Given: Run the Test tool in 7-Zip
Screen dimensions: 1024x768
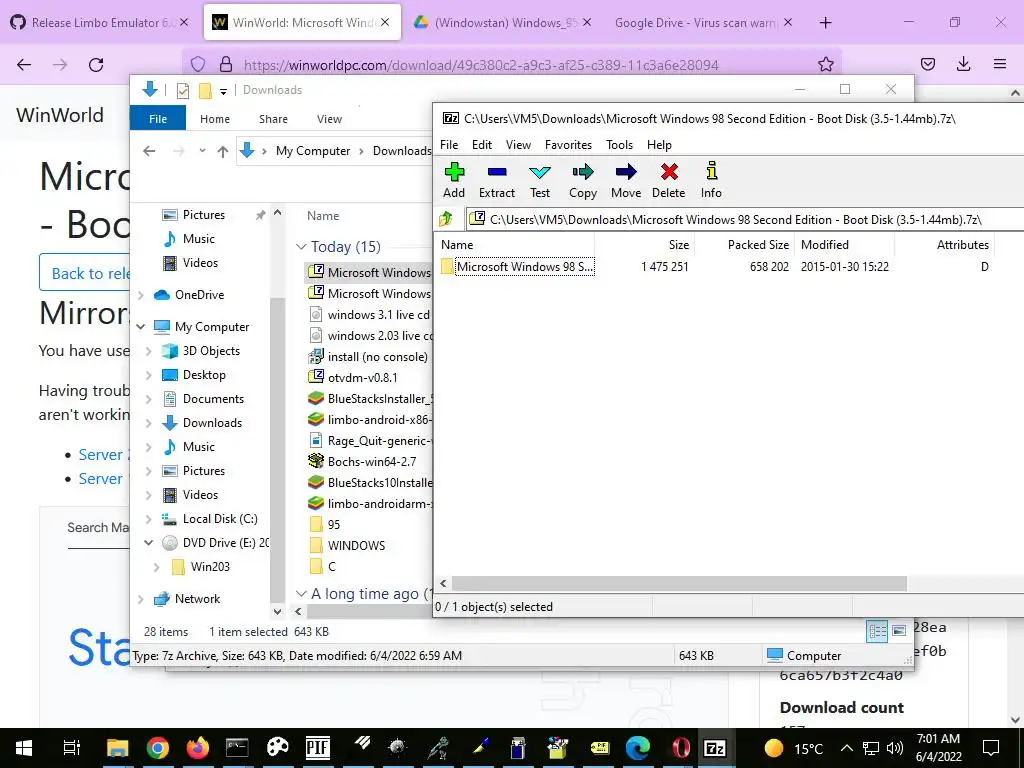Looking at the screenshot, I should (540, 180).
